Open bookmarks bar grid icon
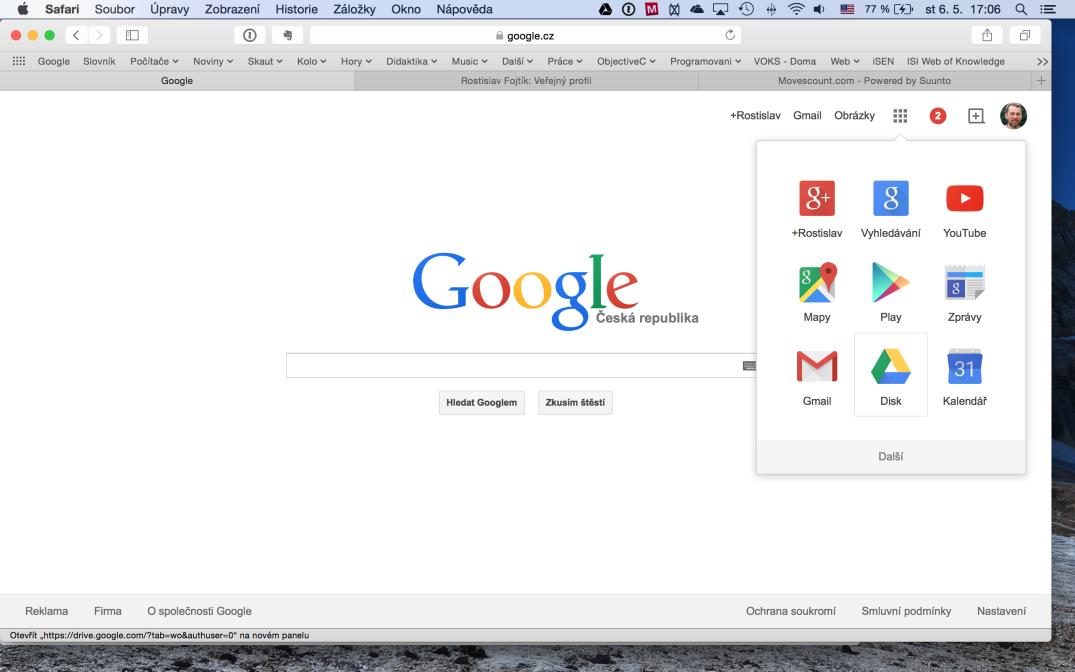The image size is (1075, 672). coord(19,61)
